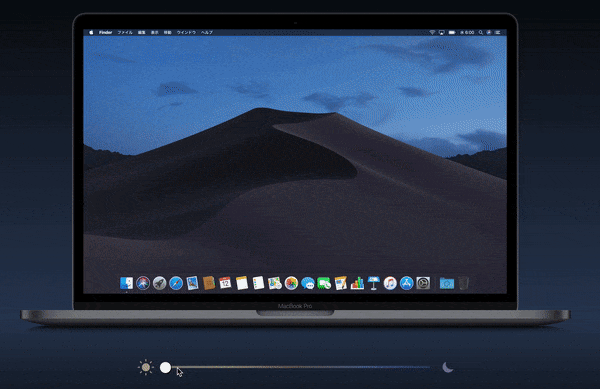Screen dimensions: 600x389
Task: Click the Wi-Fi status icon
Action: pyautogui.click(x=432, y=33)
